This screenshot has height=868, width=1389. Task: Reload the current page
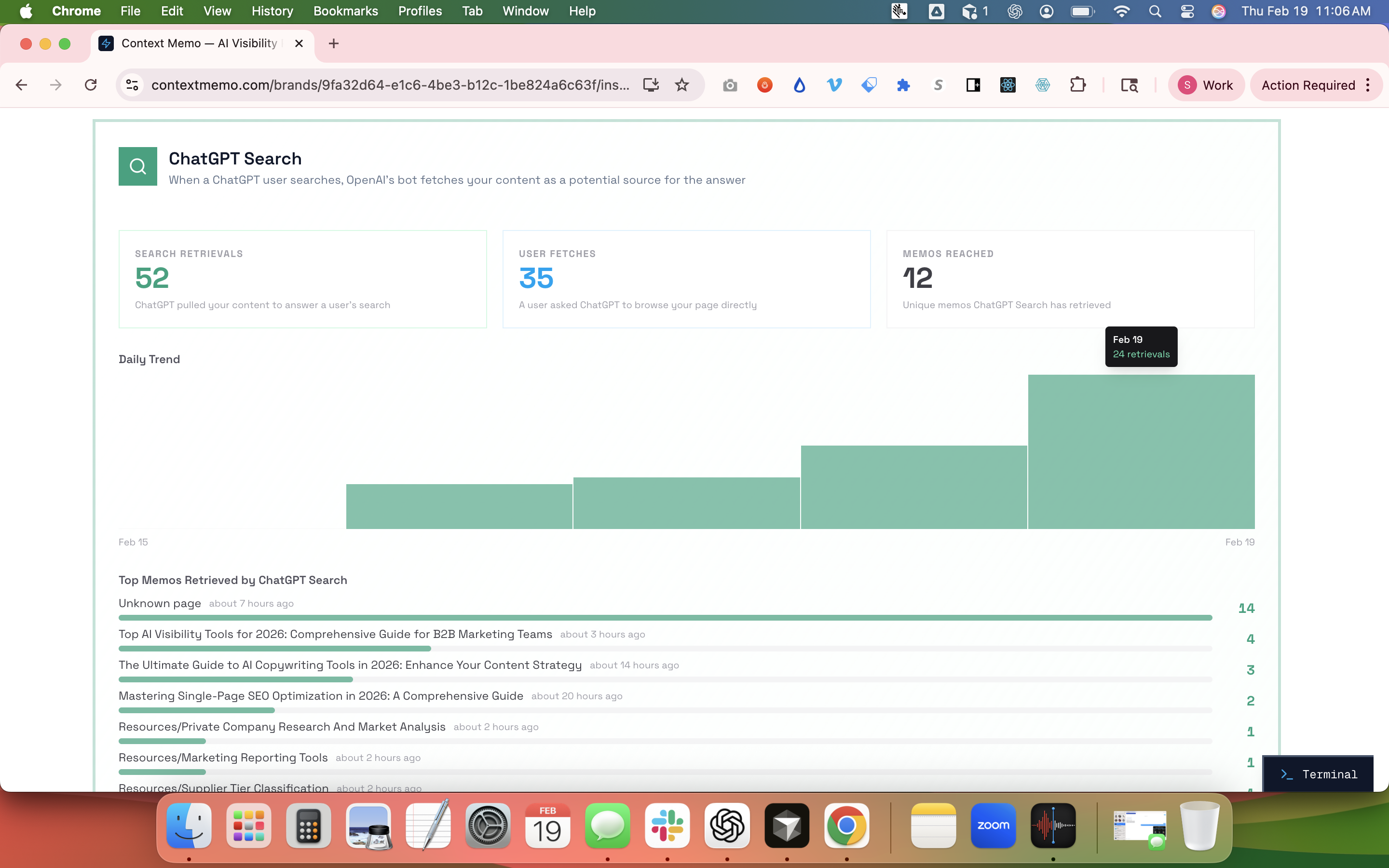coord(91,84)
